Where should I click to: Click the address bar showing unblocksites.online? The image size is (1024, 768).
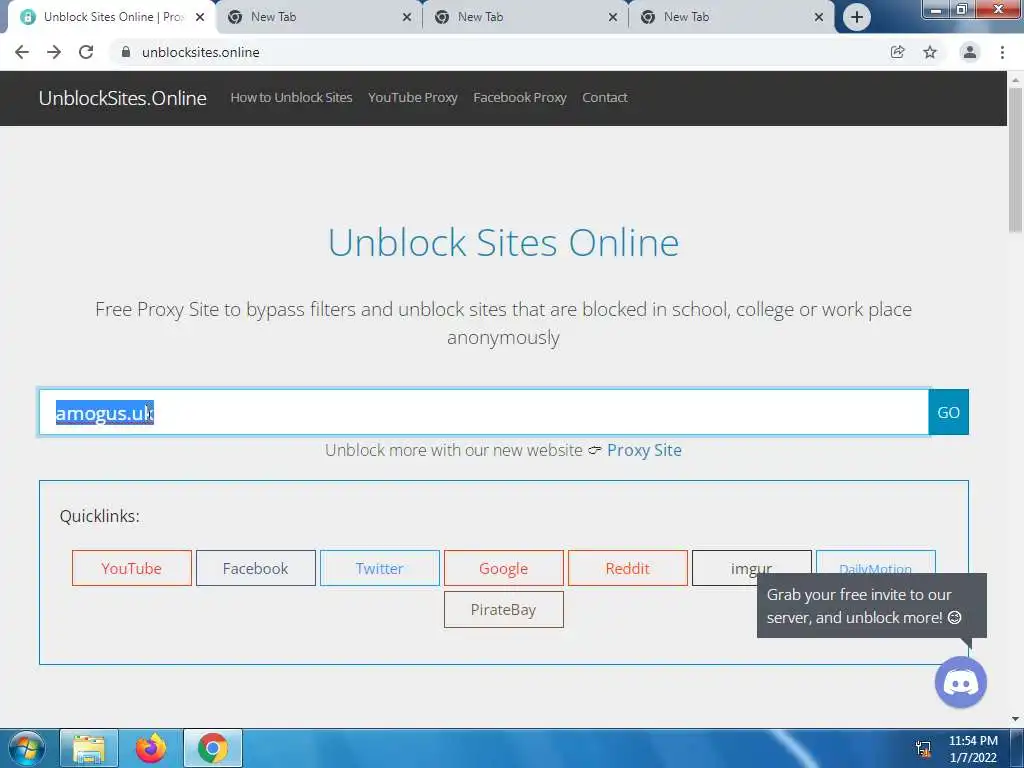click(x=496, y=52)
